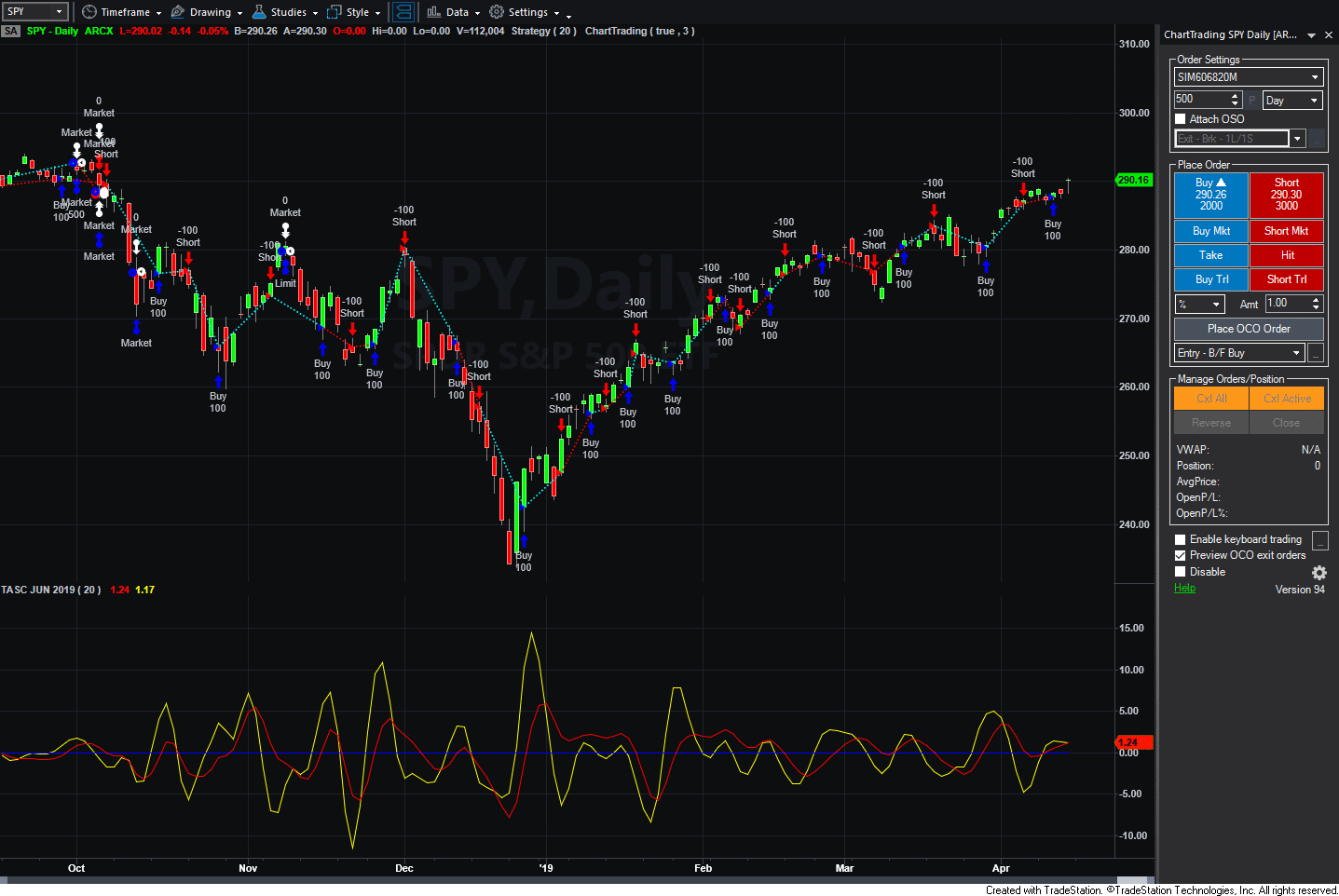Click the Buy 100 arrow at December low
The width and height of the screenshot is (1339, 896).
click(524, 540)
